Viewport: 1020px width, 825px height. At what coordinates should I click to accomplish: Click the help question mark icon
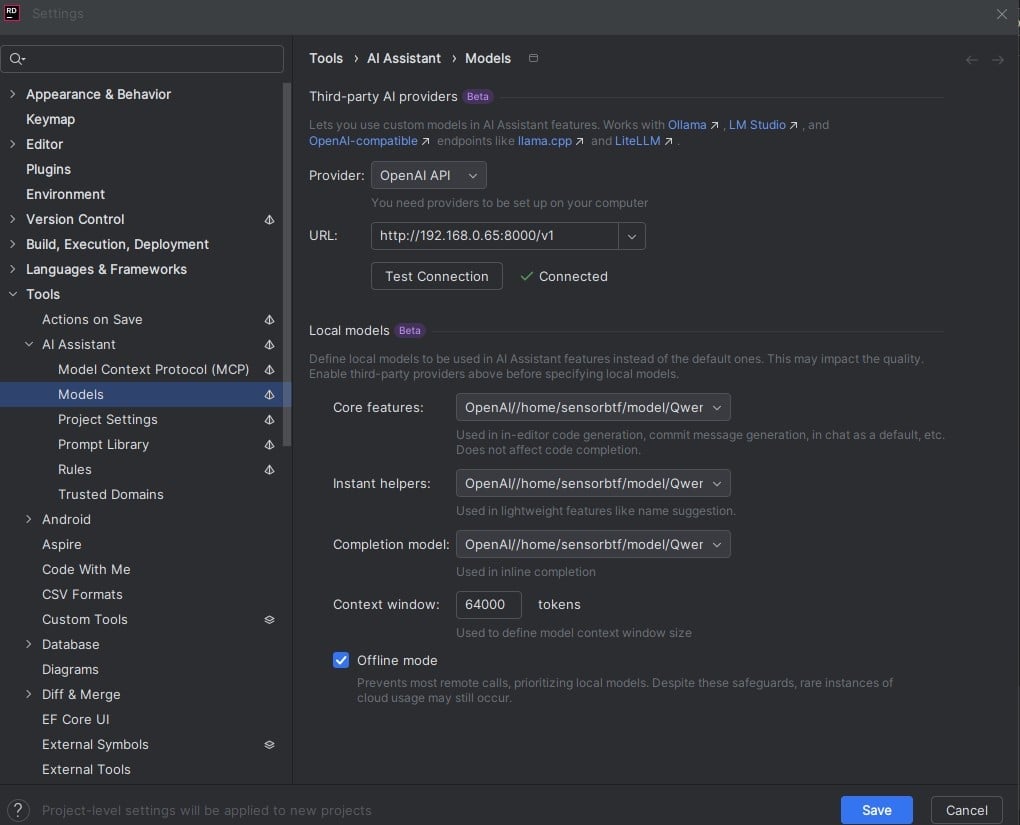pos(18,810)
